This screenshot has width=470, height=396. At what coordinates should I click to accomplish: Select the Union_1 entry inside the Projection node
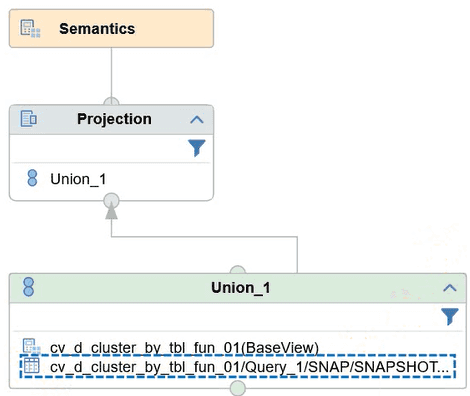pos(78,179)
